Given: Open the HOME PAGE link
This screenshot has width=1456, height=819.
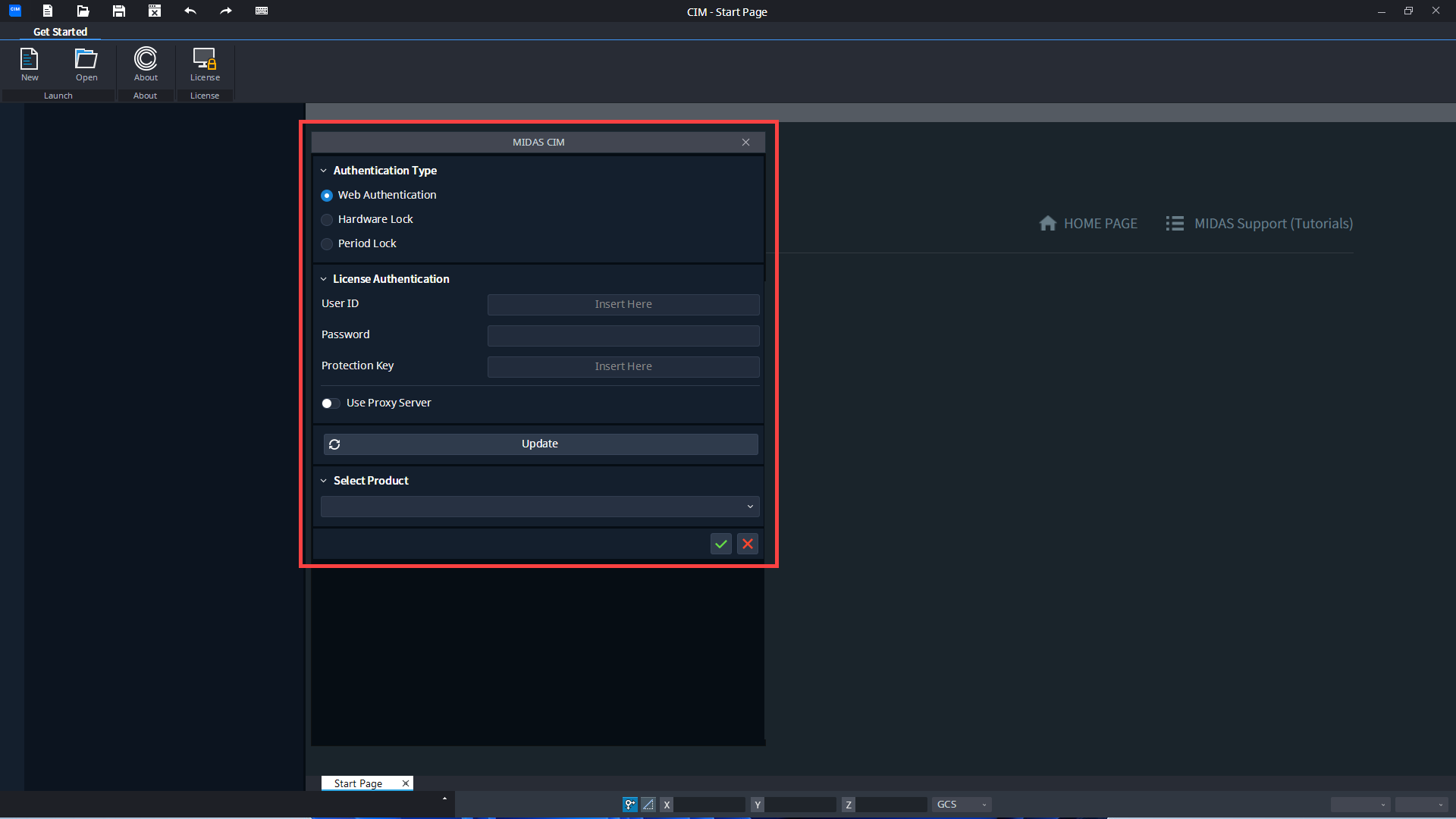Looking at the screenshot, I should pyautogui.click(x=1088, y=224).
